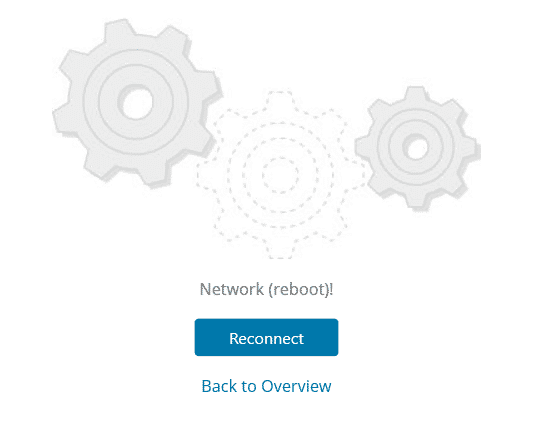Screen dimensions: 556x448
Task: Click the bottom tooth of the small right gear
Action: [416, 204]
